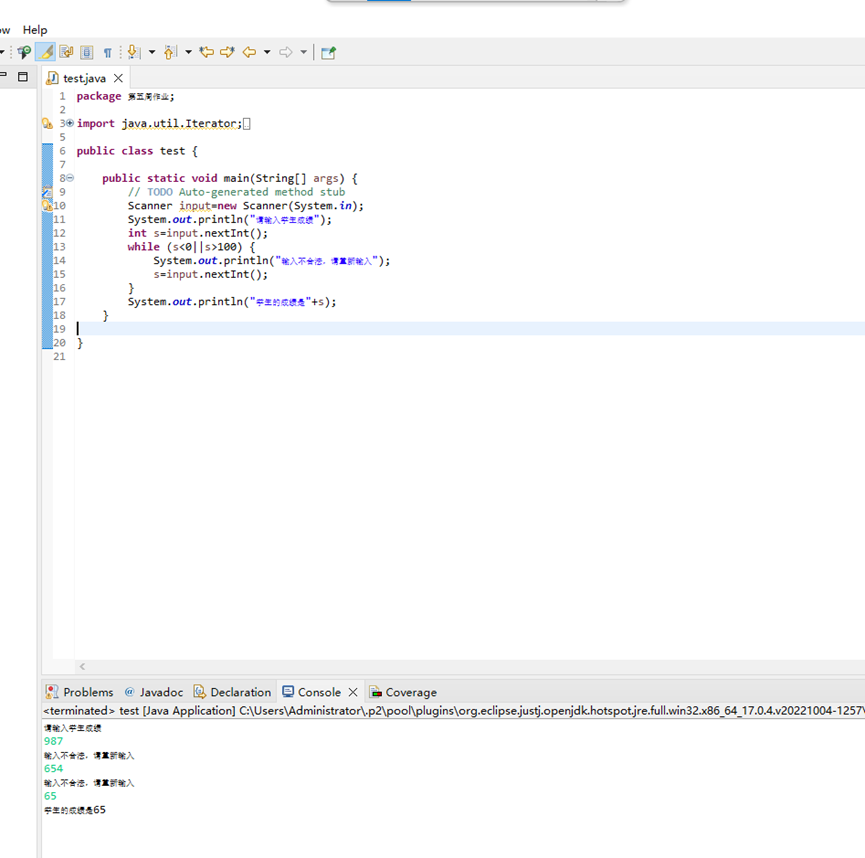Open the Forward history dropdown arrow
The width and height of the screenshot is (865, 858).
pyautogui.click(x=303, y=52)
